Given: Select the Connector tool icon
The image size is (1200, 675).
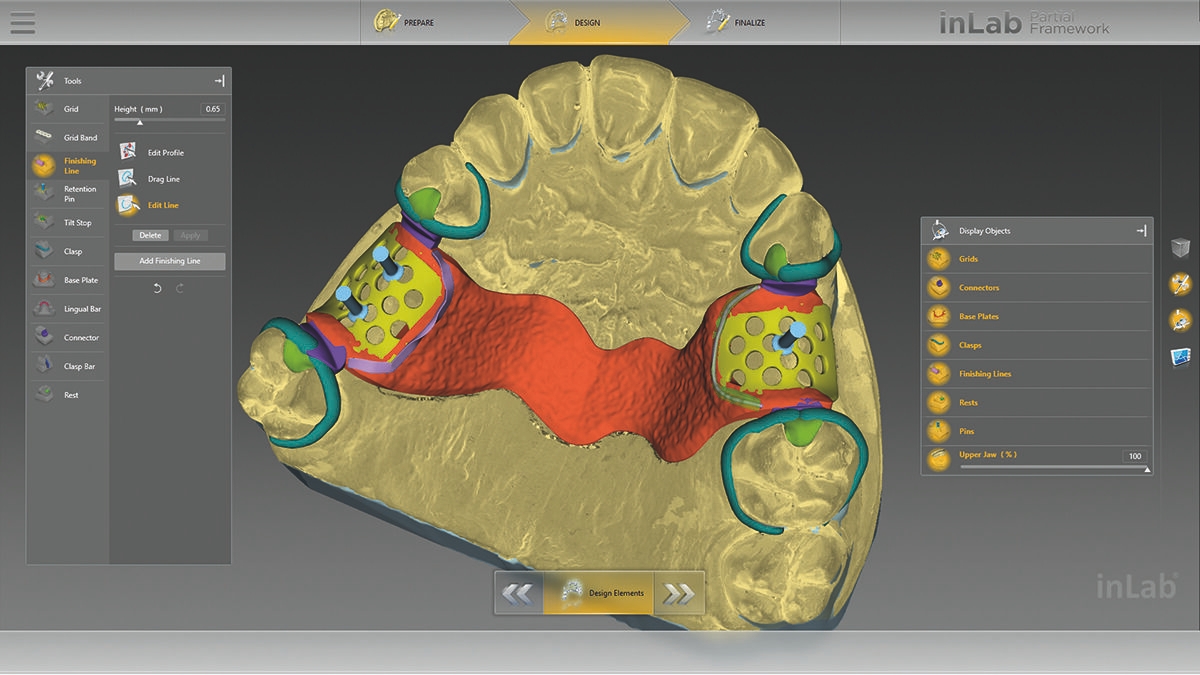Looking at the screenshot, I should click(43, 337).
